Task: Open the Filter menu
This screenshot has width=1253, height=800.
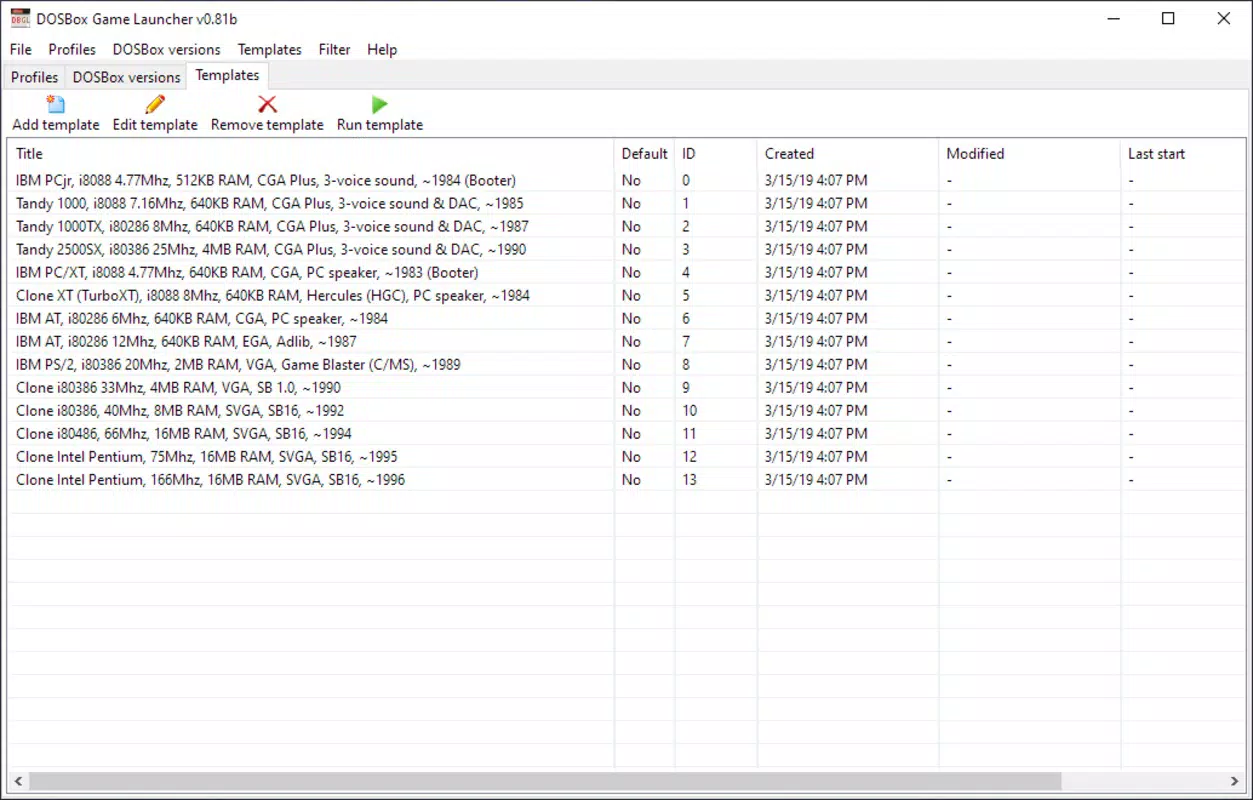Action: click(334, 49)
